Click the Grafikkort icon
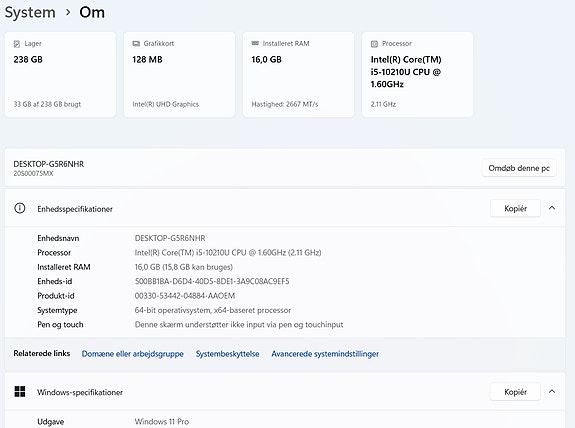The image size is (575, 428). [x=136, y=44]
